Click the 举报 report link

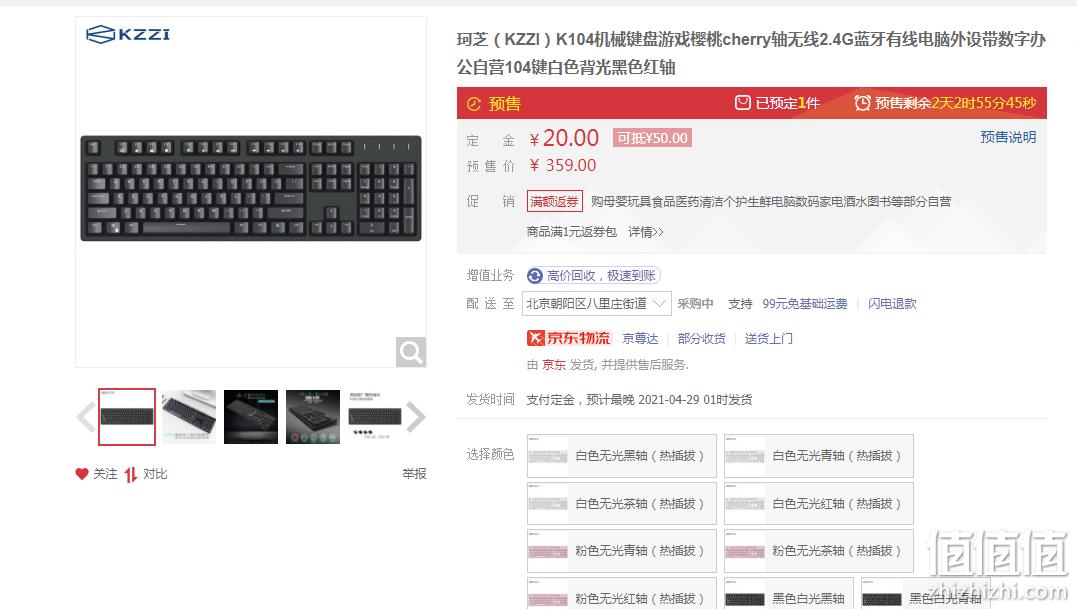(x=414, y=474)
